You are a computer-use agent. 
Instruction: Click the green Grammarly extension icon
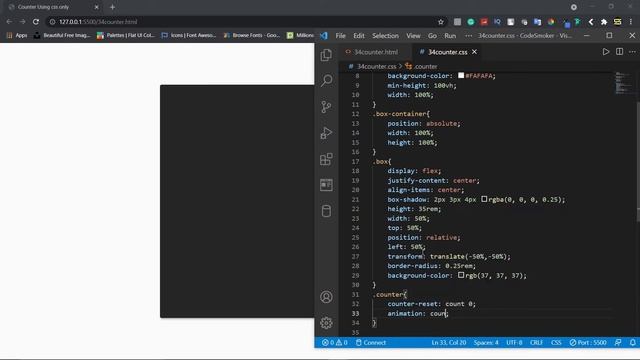click(471, 22)
